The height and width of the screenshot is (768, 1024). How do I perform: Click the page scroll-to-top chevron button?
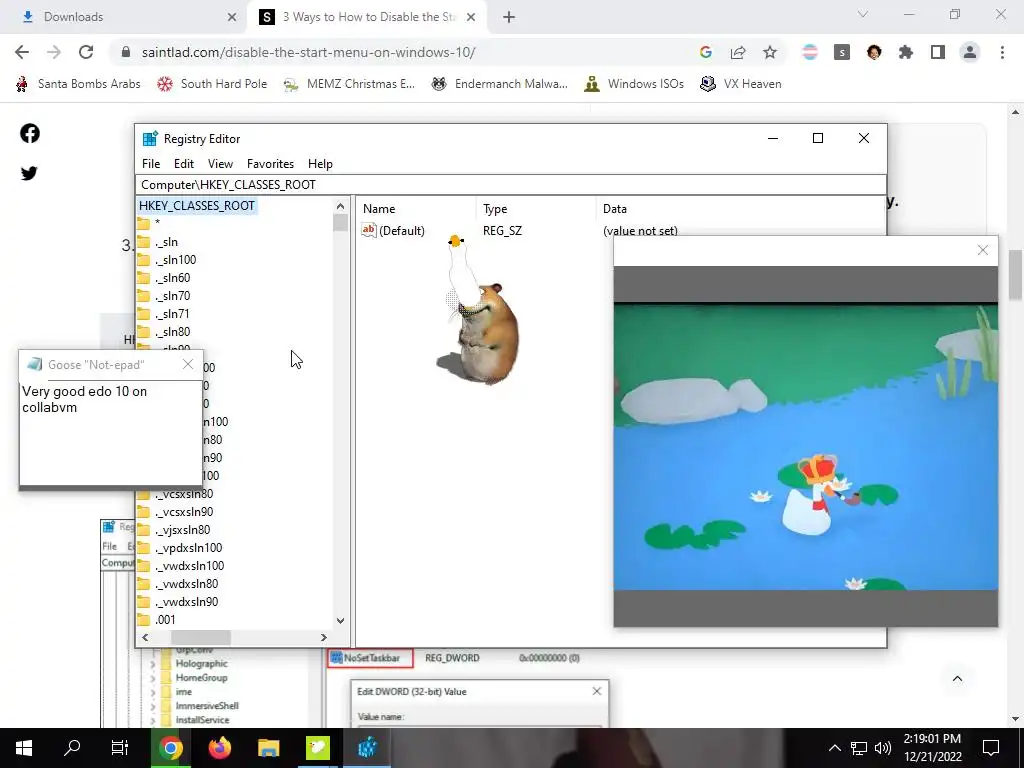click(x=957, y=679)
